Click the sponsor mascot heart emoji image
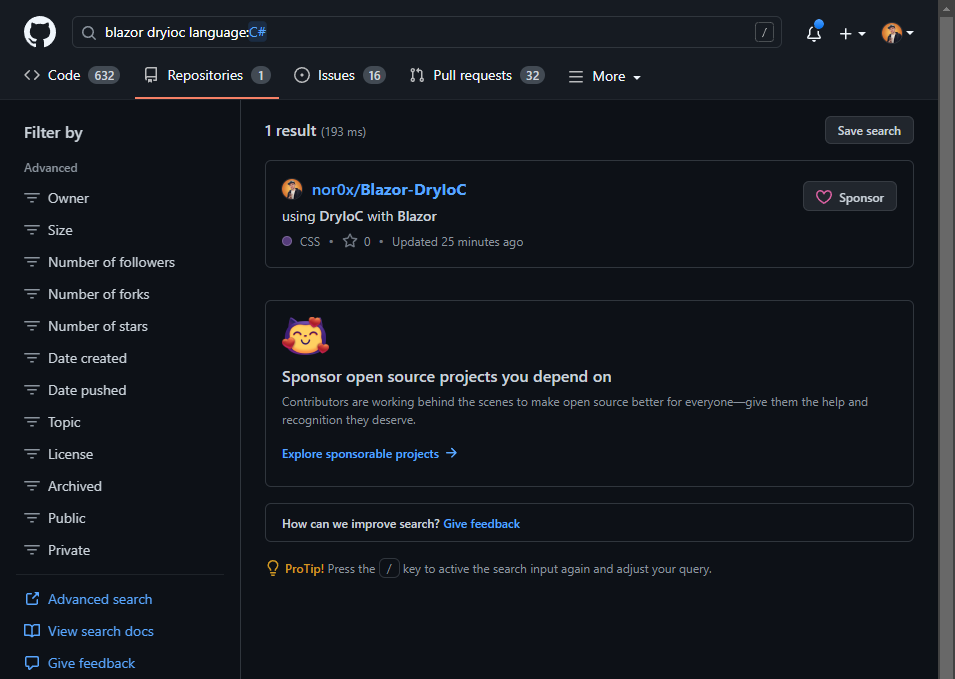The width and height of the screenshot is (955, 679). tap(306, 337)
